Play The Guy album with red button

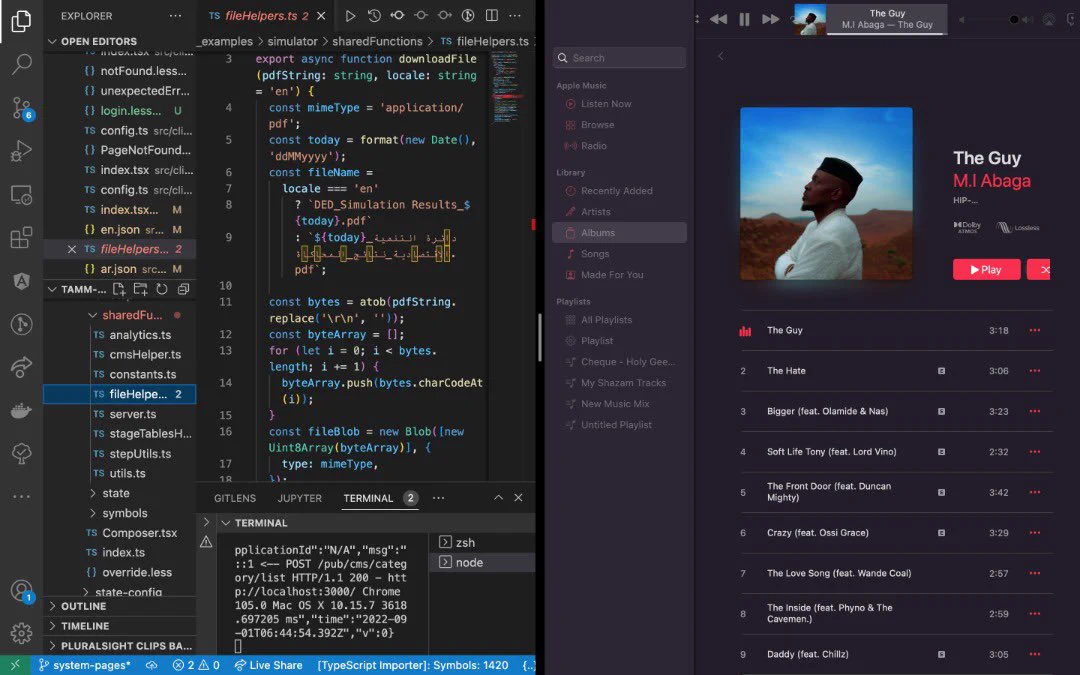pyautogui.click(x=986, y=269)
